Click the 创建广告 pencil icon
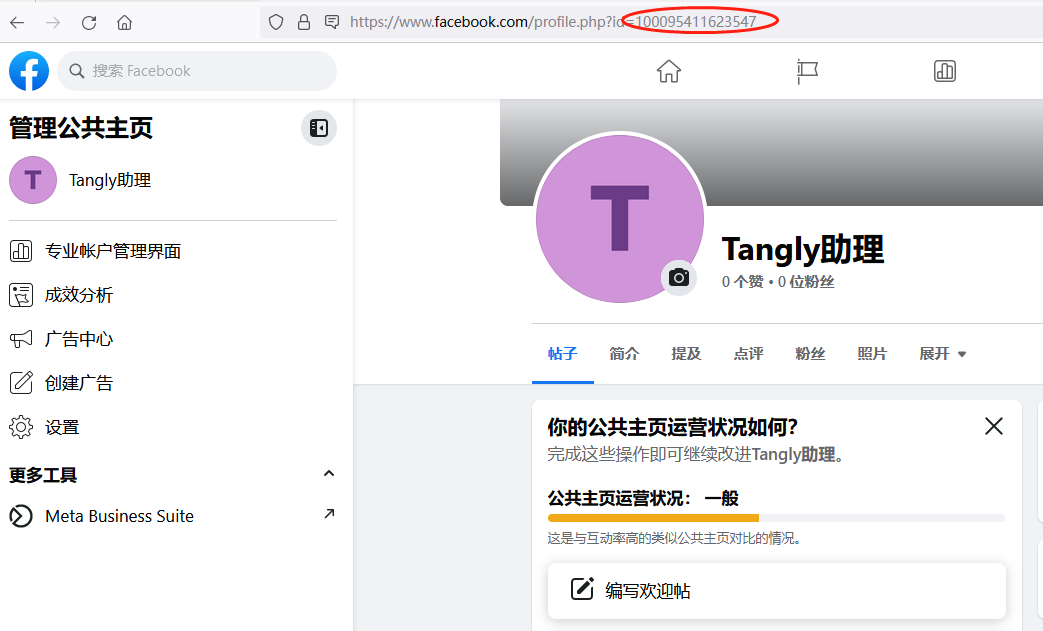This screenshot has width=1043, height=631. (x=21, y=383)
